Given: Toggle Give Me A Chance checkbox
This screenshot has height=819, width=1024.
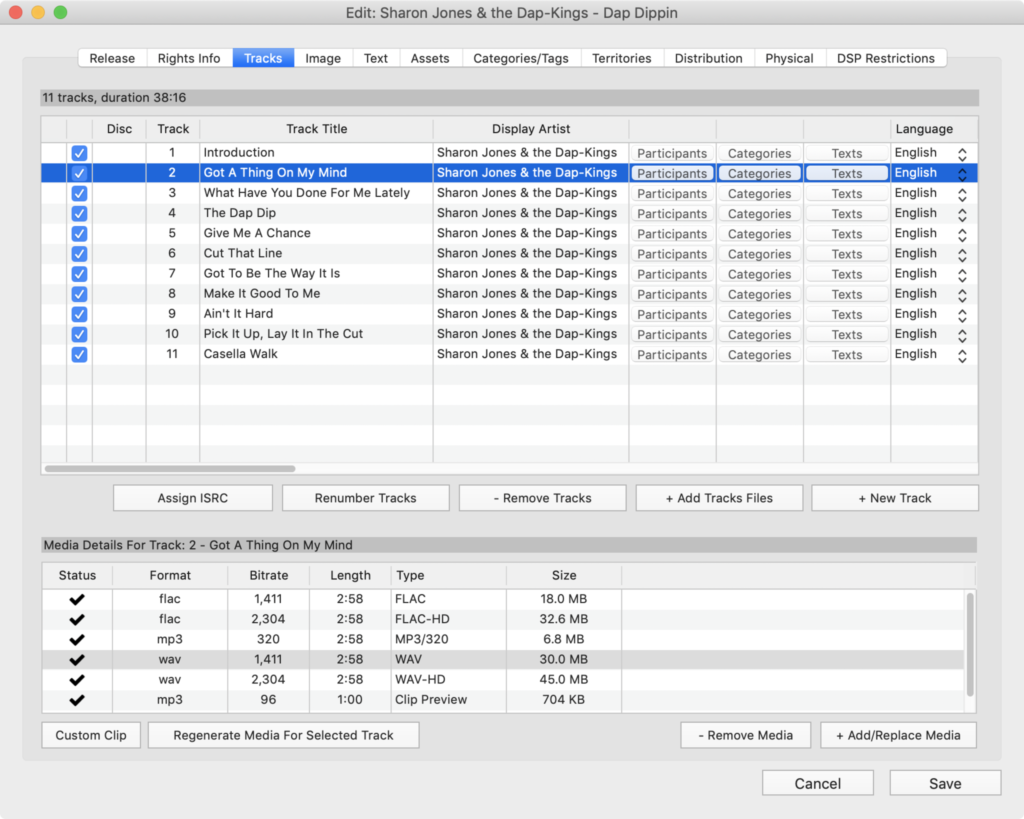Looking at the screenshot, I should pos(79,234).
